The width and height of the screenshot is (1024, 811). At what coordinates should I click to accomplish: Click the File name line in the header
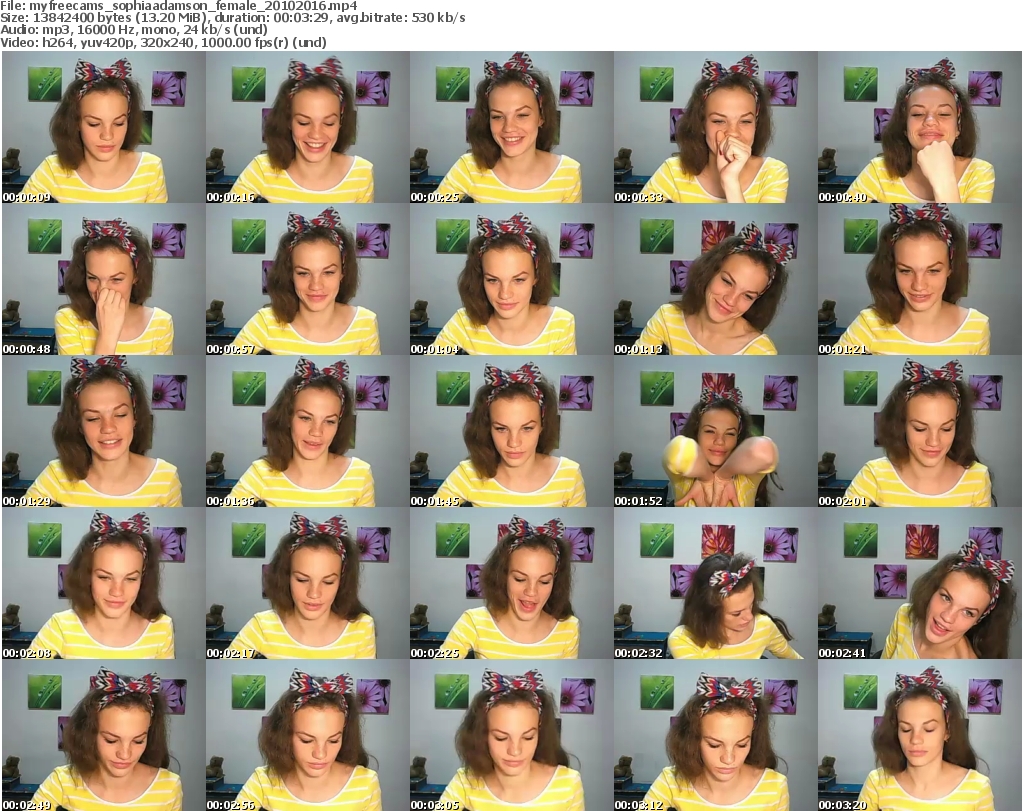(x=179, y=6)
